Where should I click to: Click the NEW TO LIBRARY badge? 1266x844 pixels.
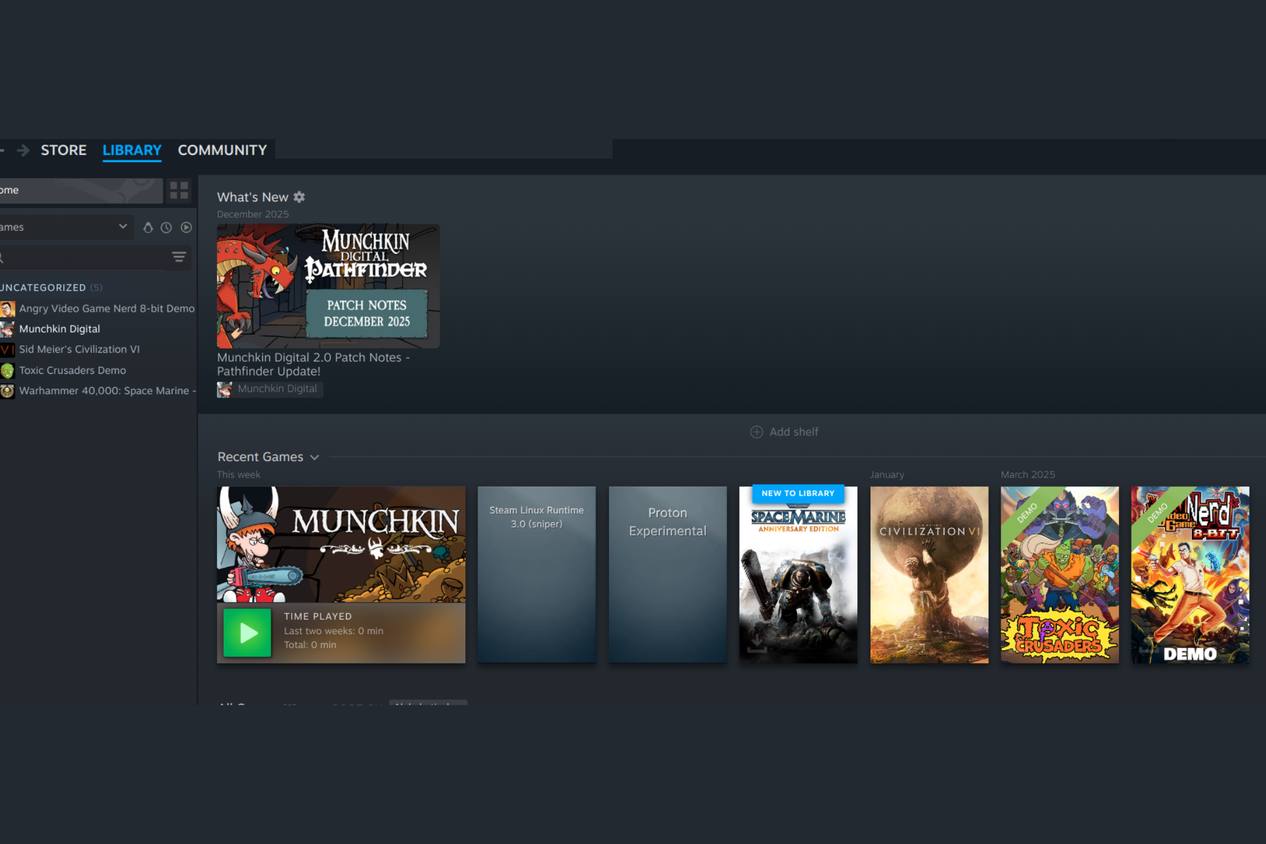pyautogui.click(x=798, y=494)
